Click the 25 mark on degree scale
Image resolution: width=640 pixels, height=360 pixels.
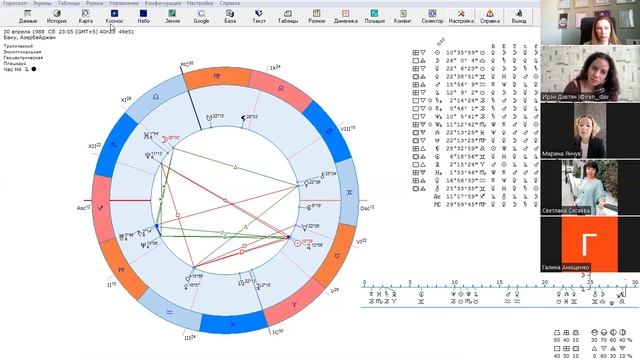[x=589, y=282]
